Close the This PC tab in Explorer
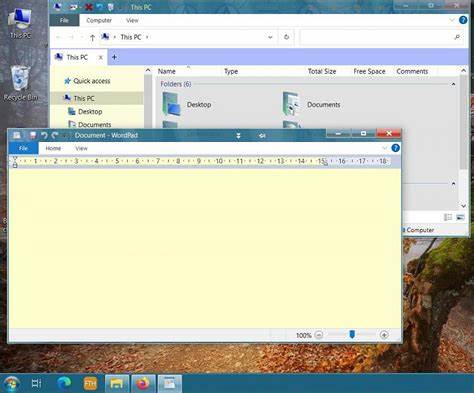474x393 pixels. click(100, 57)
